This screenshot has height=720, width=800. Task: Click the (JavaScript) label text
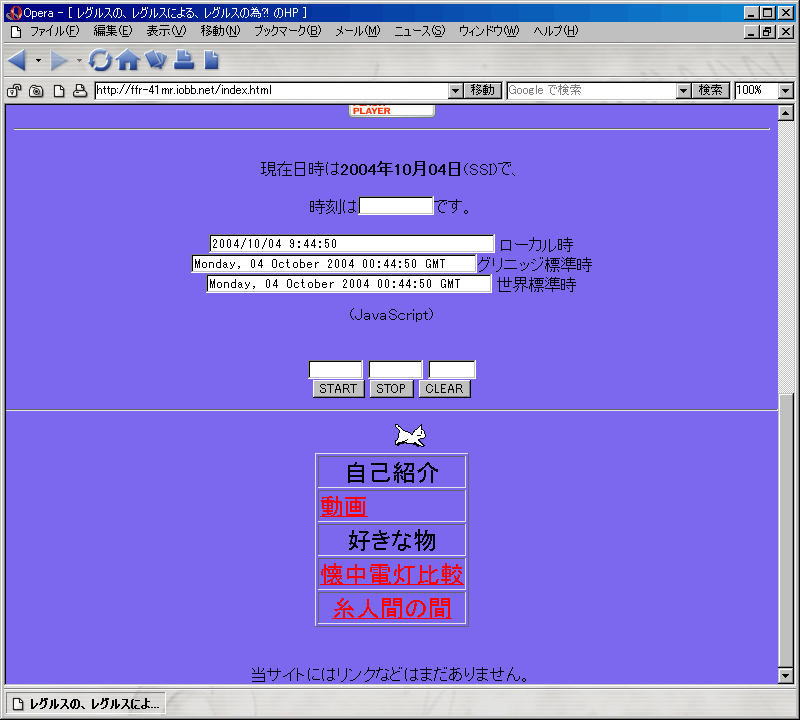(391, 314)
